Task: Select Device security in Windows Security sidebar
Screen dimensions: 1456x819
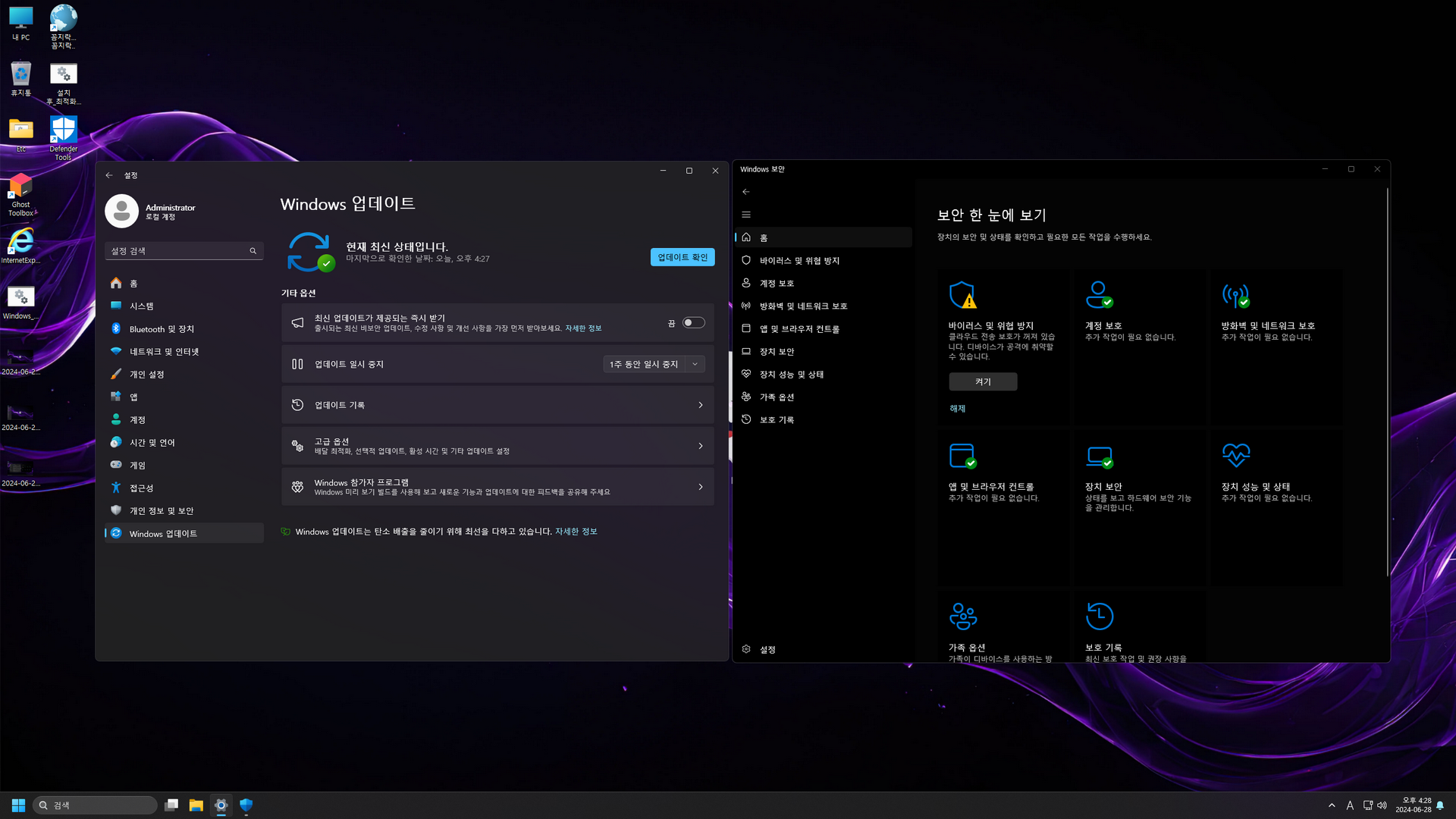Action: point(777,352)
